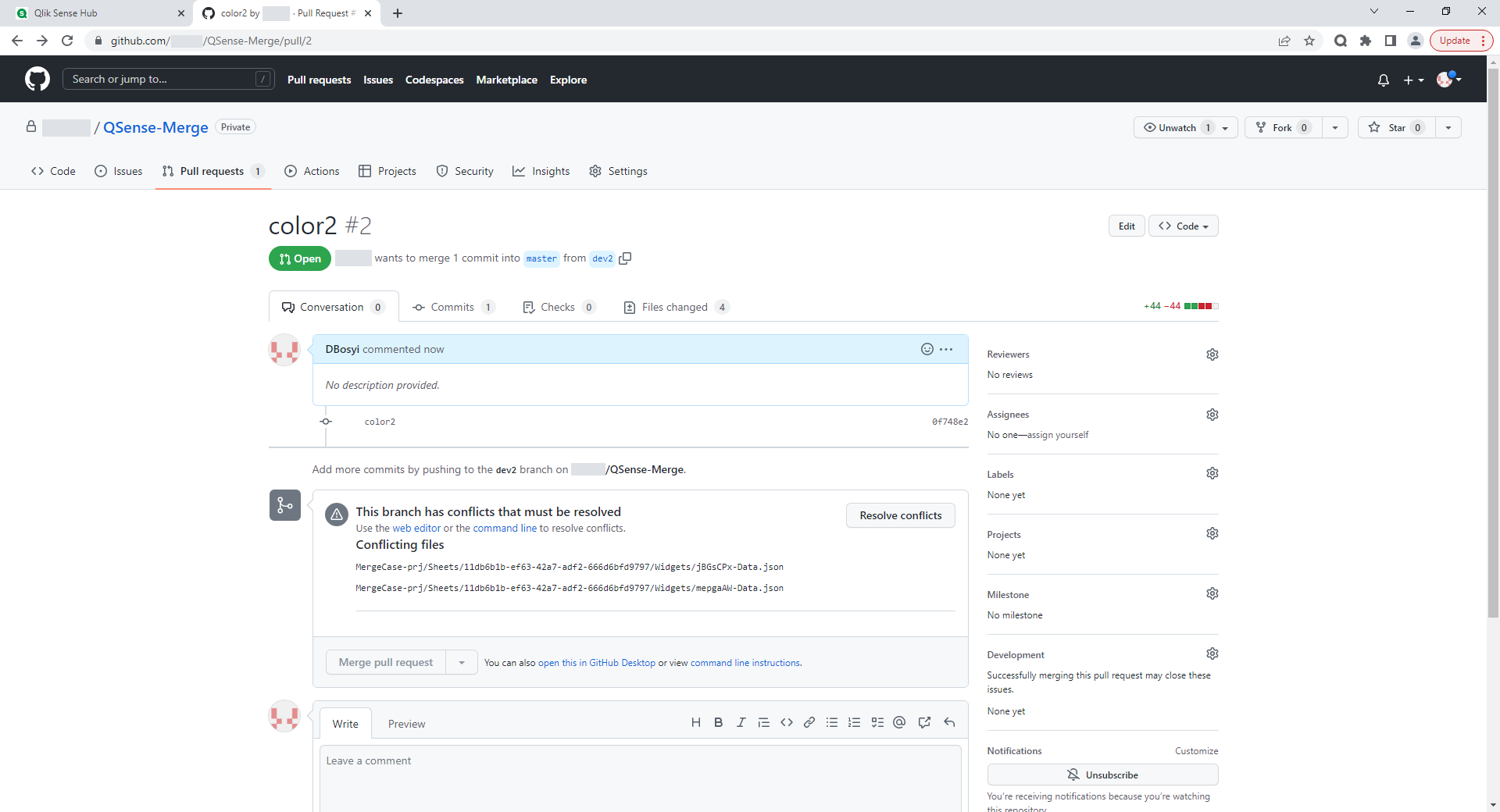Viewport: 1500px width, 812px height.
Task: Click the Bold formatting icon
Action: pyautogui.click(x=718, y=723)
